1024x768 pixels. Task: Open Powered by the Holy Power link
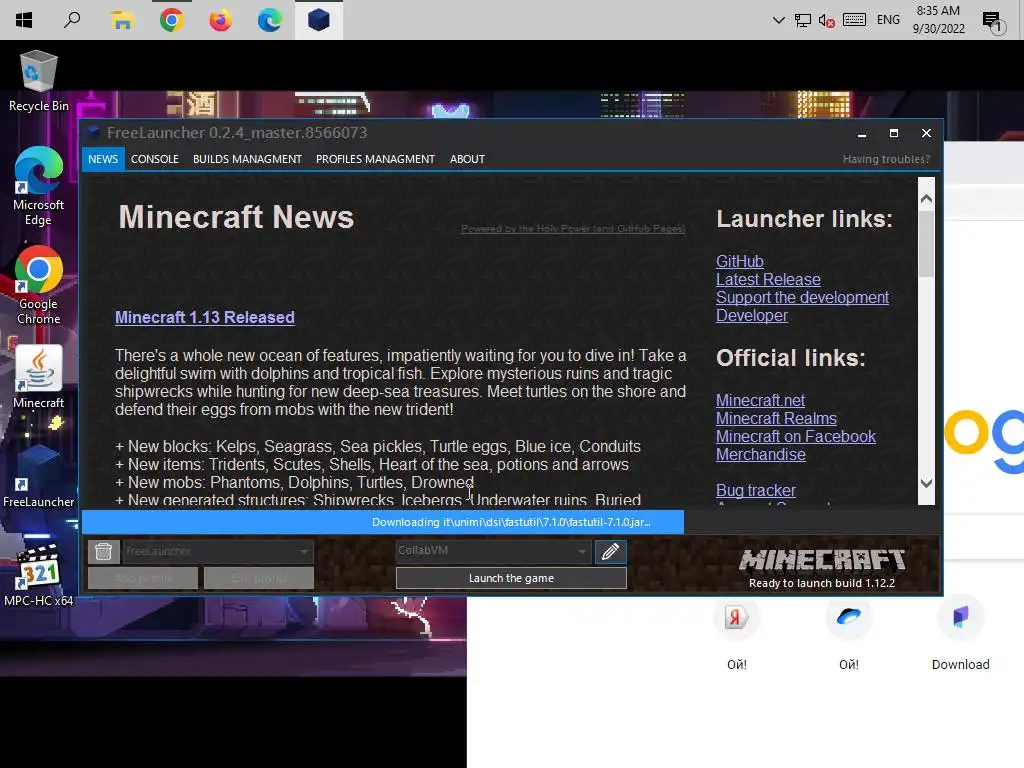(x=573, y=229)
